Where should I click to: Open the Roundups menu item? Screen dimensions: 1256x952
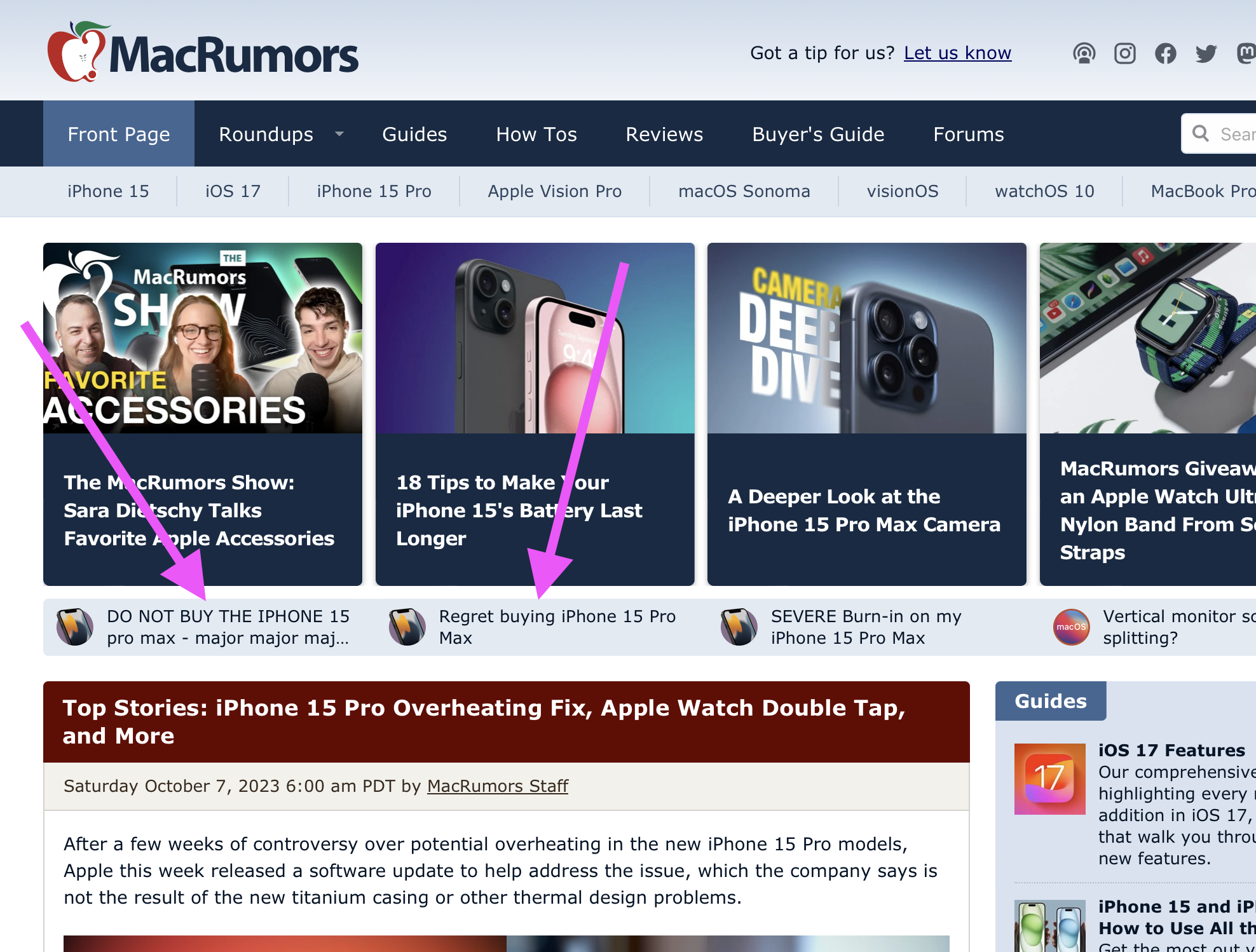266,134
